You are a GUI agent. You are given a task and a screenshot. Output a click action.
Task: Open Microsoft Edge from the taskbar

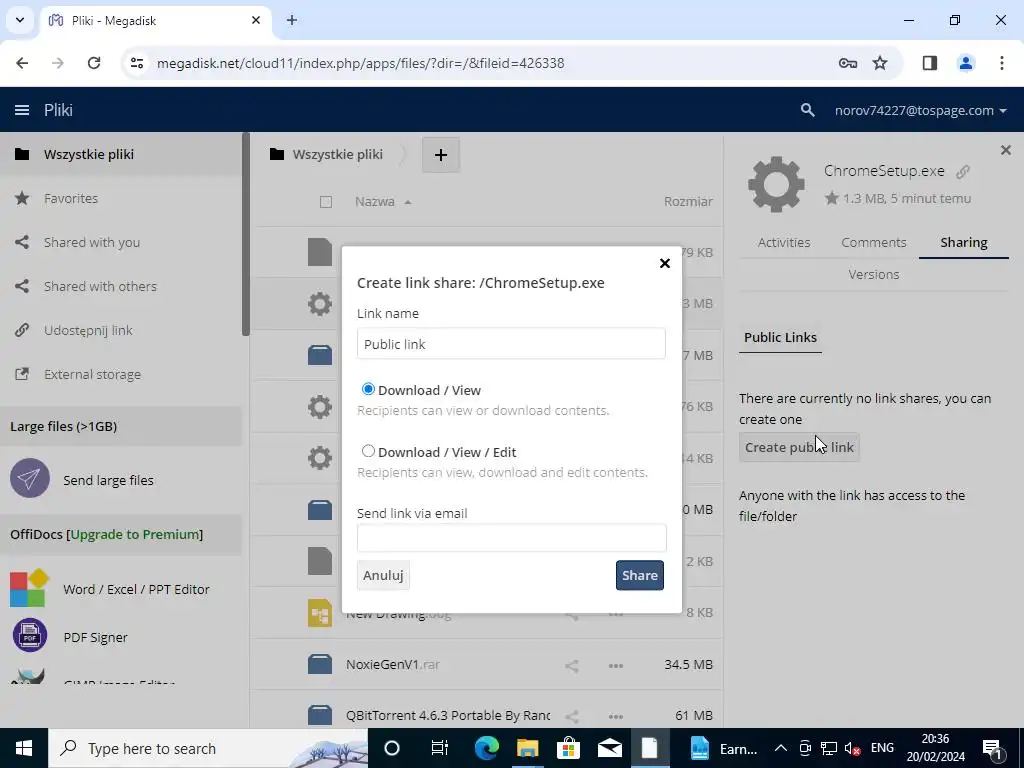[487, 748]
